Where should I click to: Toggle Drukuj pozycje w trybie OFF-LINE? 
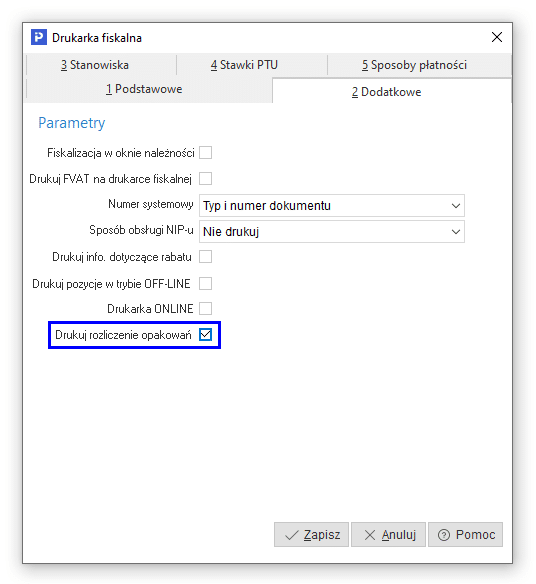click(206, 283)
